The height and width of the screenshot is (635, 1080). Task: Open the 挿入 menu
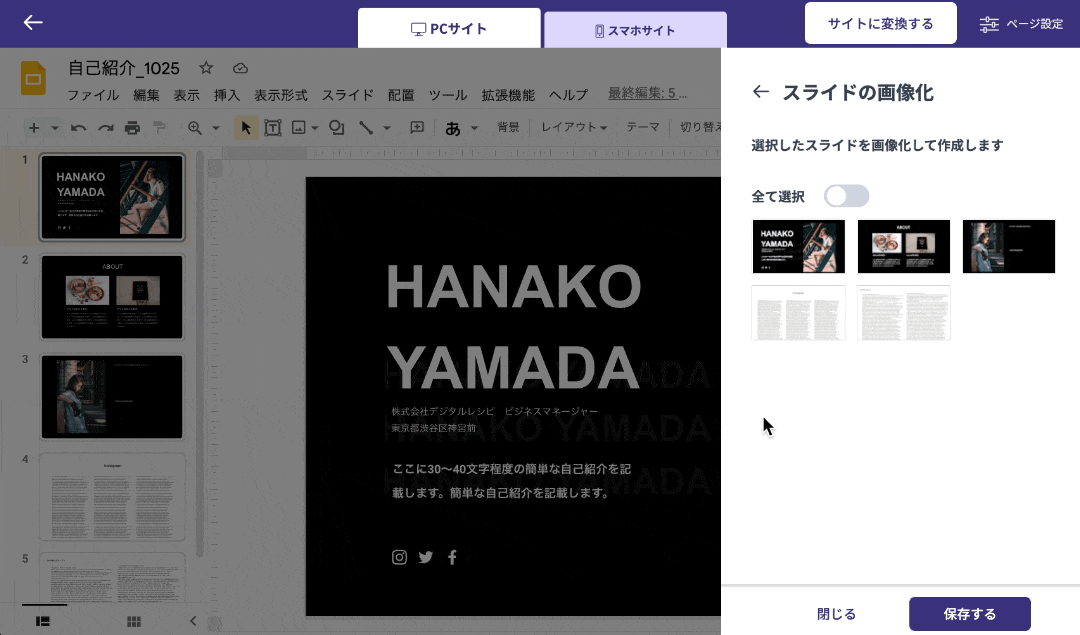227,95
